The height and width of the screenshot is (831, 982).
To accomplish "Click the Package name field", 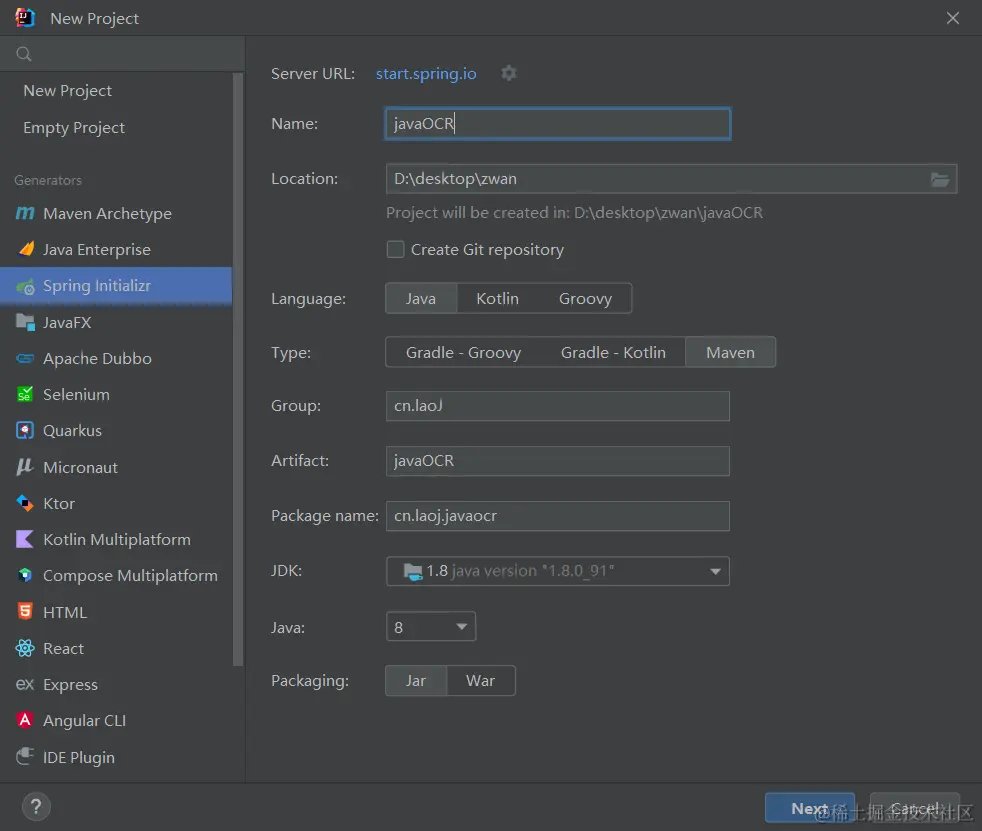I will 557,516.
